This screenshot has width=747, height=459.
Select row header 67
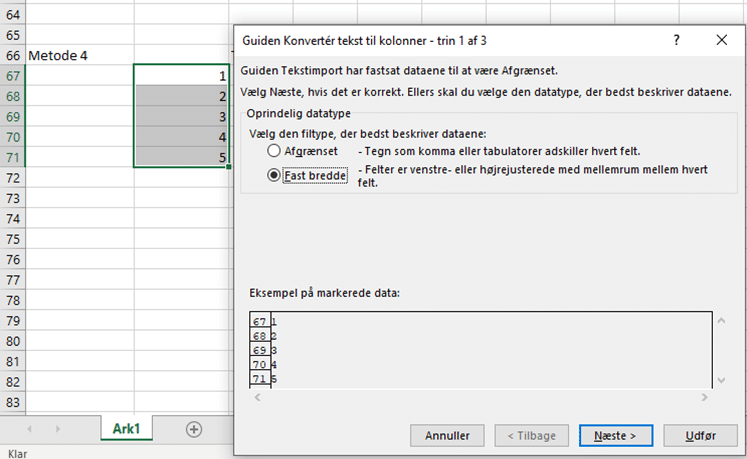click(x=12, y=76)
